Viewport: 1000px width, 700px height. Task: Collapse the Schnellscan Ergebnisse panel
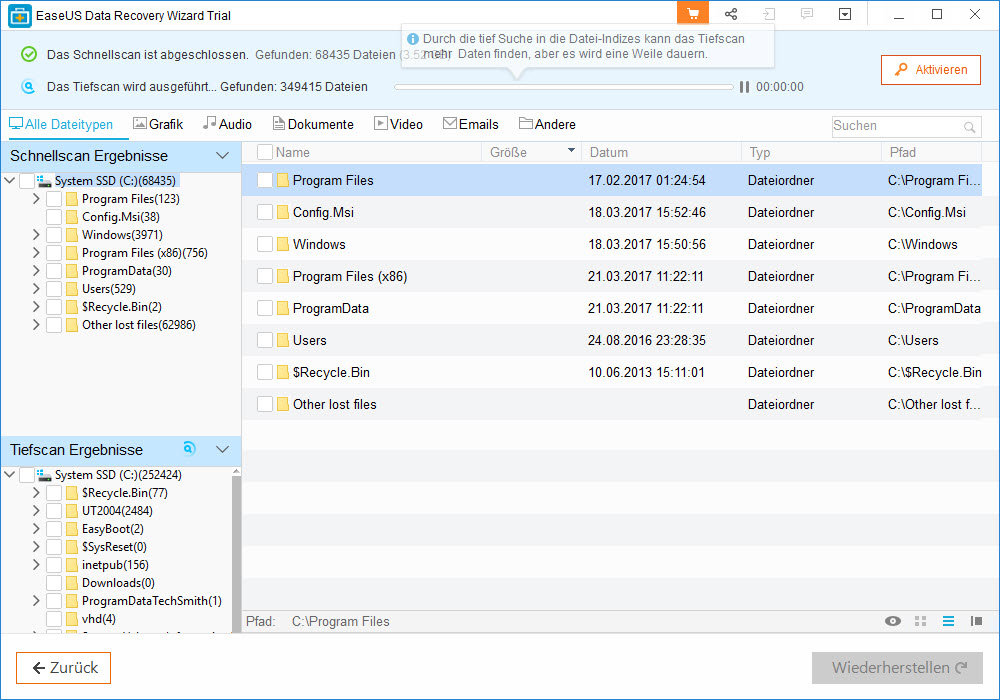pyautogui.click(x=223, y=156)
